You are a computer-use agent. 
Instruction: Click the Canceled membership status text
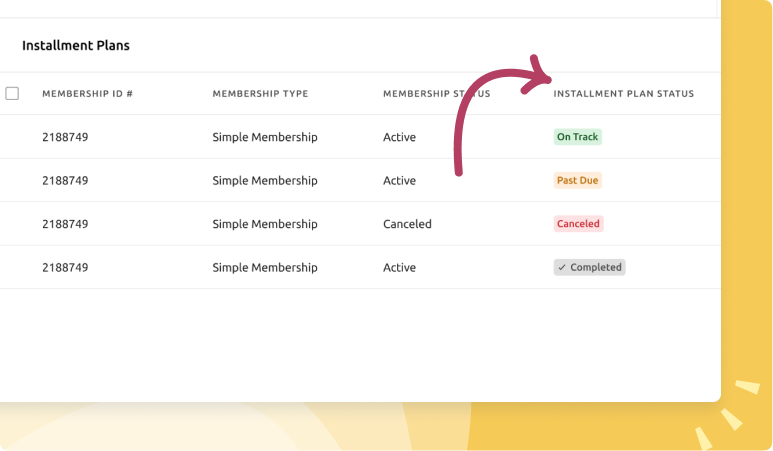tap(407, 224)
